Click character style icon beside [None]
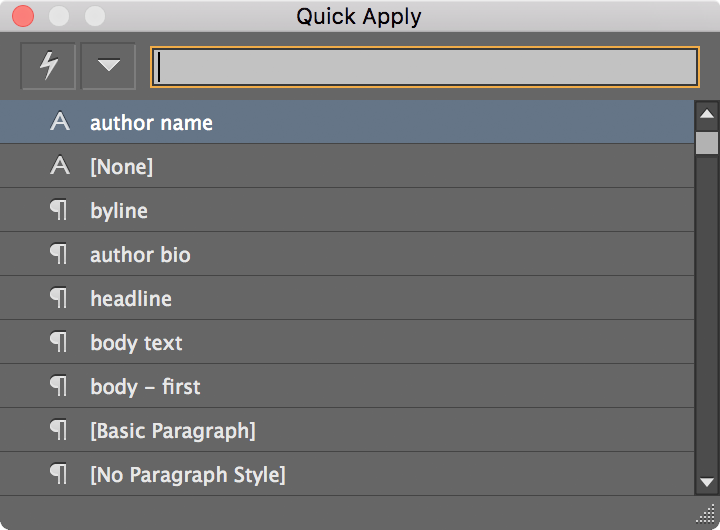This screenshot has width=720, height=530. coord(60,166)
